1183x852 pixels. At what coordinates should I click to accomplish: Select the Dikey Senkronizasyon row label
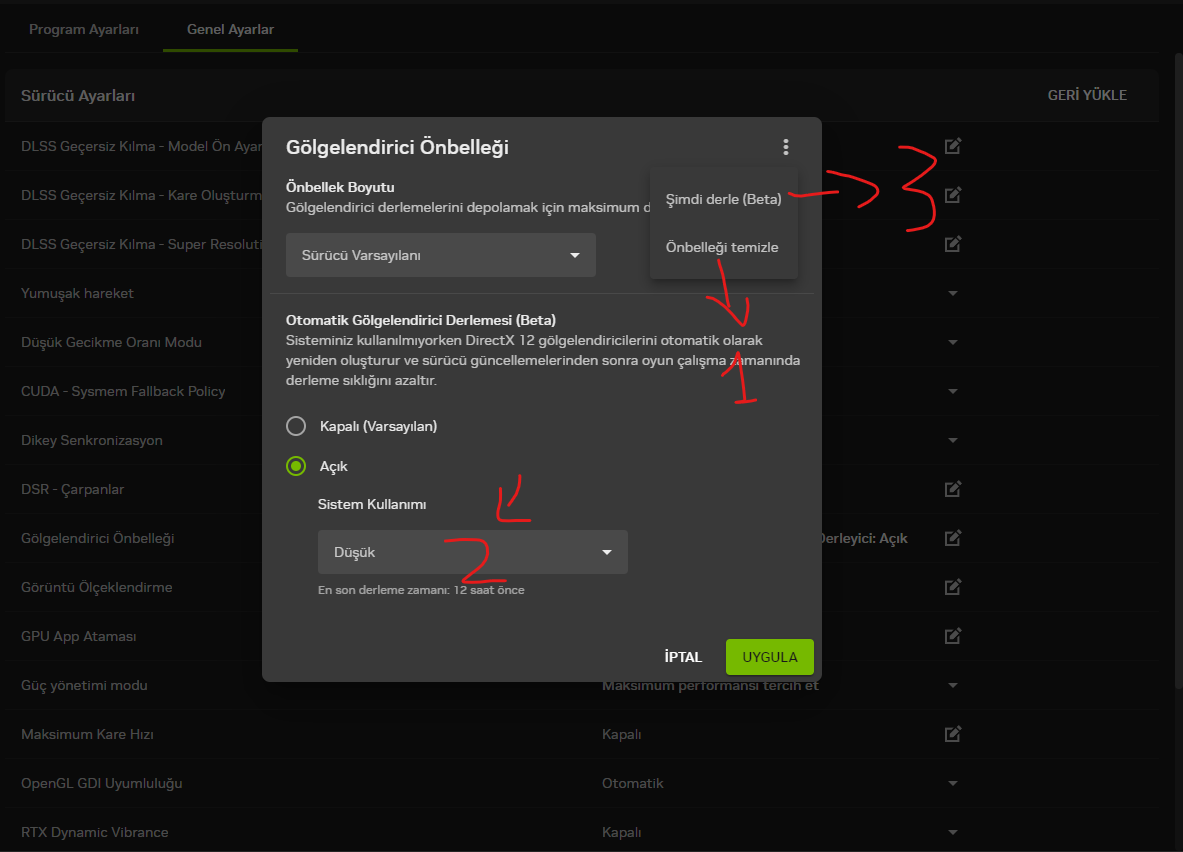click(x=92, y=440)
